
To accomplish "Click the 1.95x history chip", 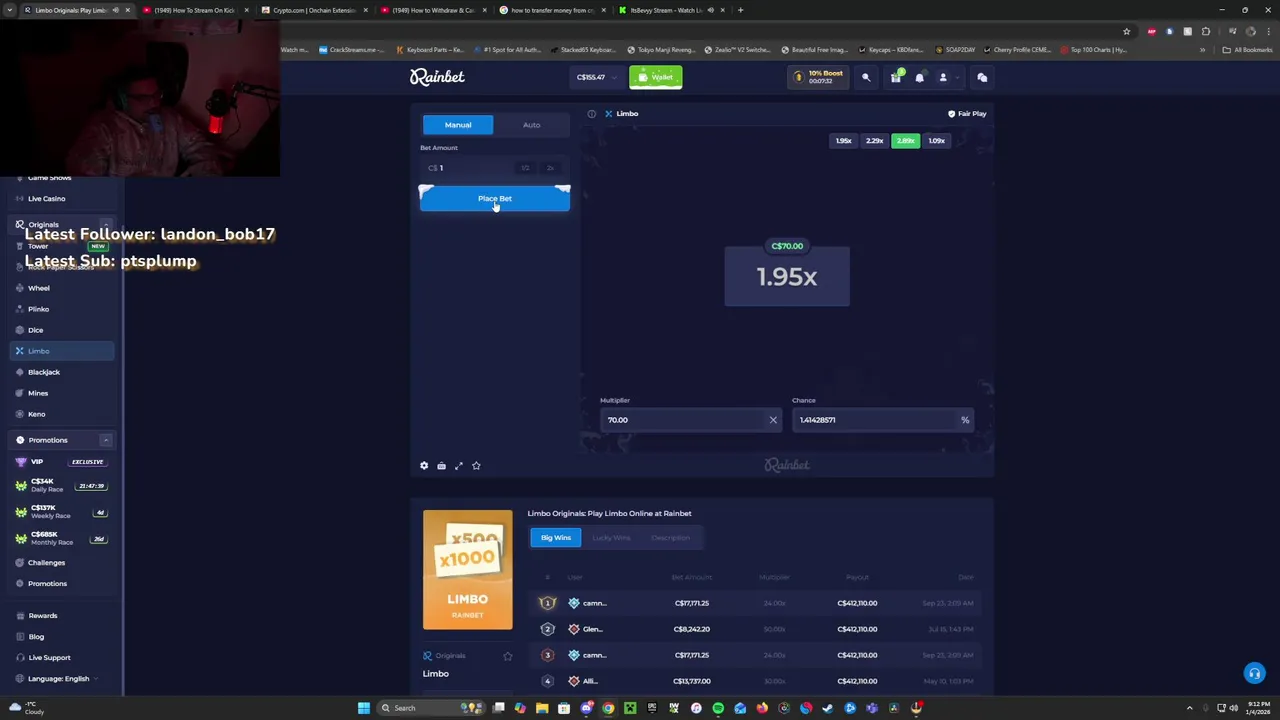I will click(x=844, y=141).
